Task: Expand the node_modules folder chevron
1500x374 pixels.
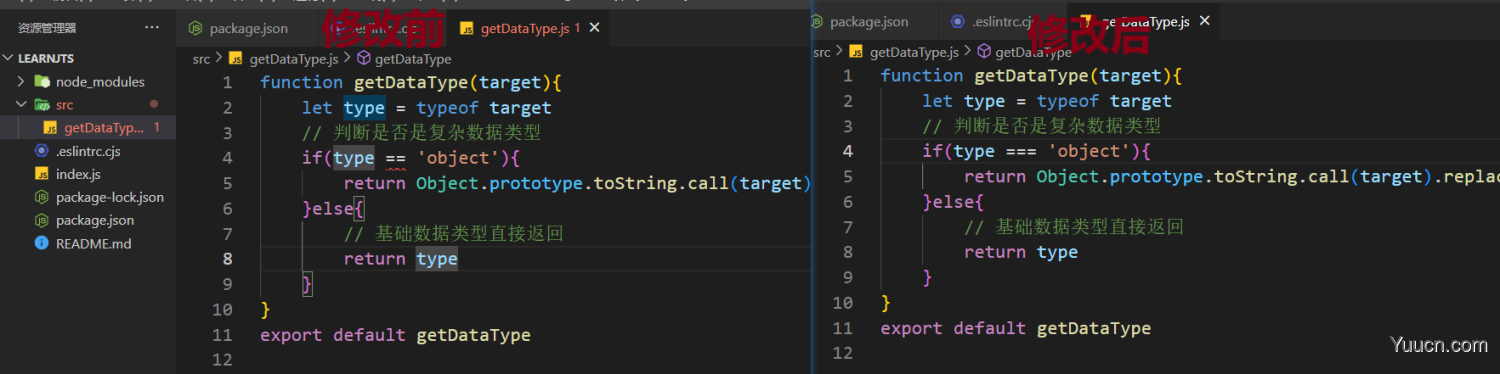Action: coord(21,82)
